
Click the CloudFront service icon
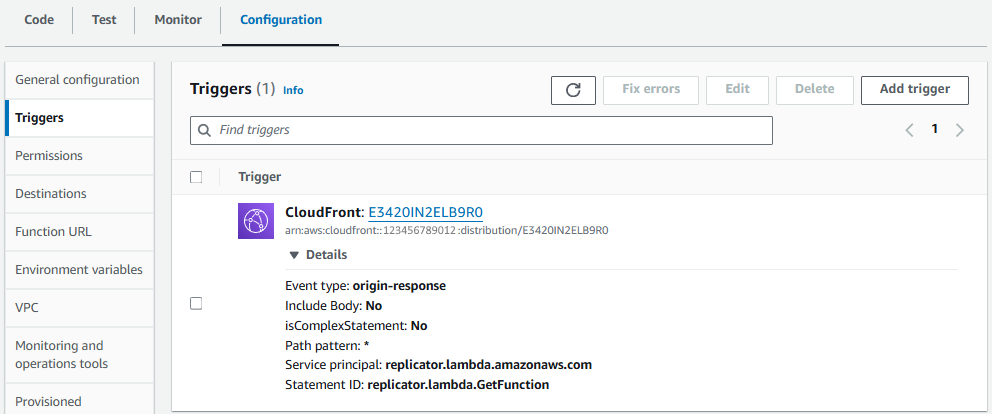[256, 221]
